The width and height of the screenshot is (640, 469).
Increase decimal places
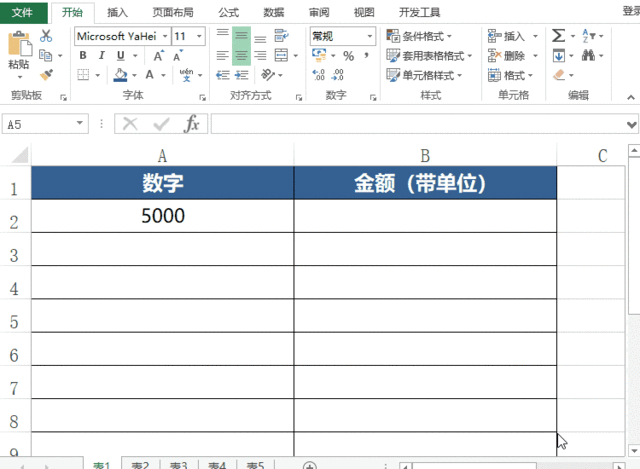[318, 75]
